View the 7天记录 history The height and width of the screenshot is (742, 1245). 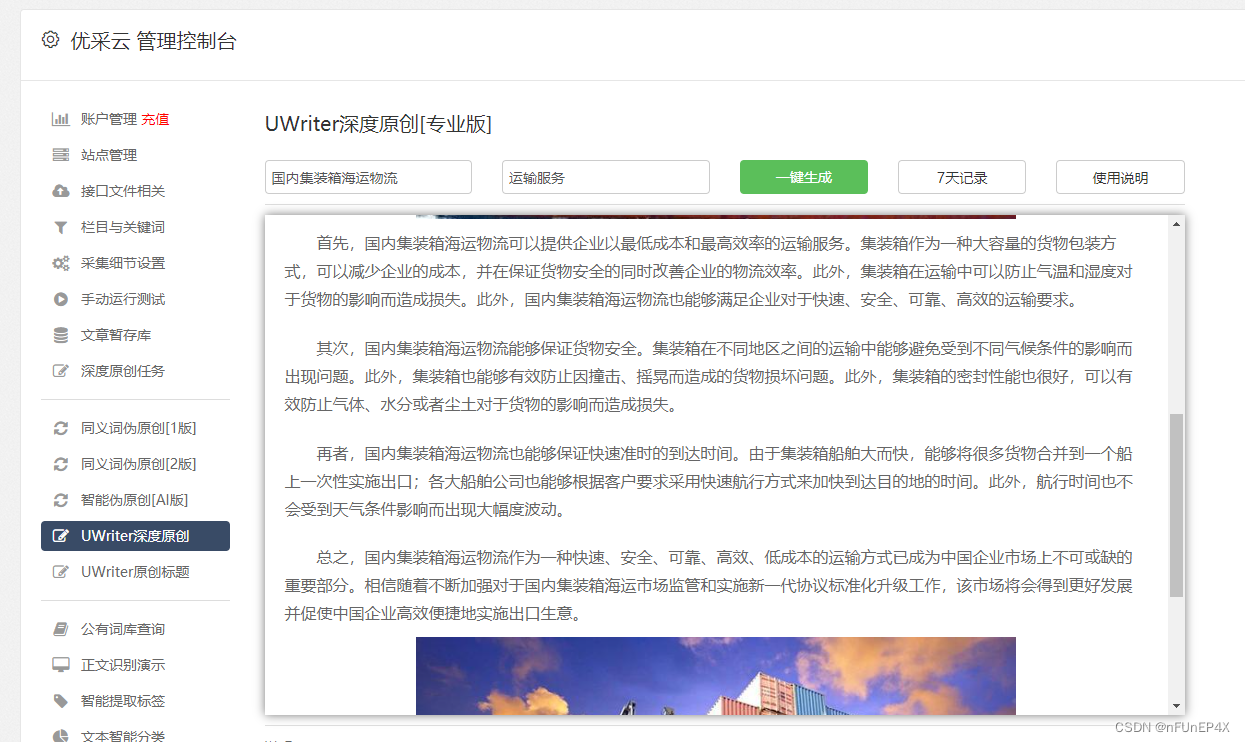(960, 177)
